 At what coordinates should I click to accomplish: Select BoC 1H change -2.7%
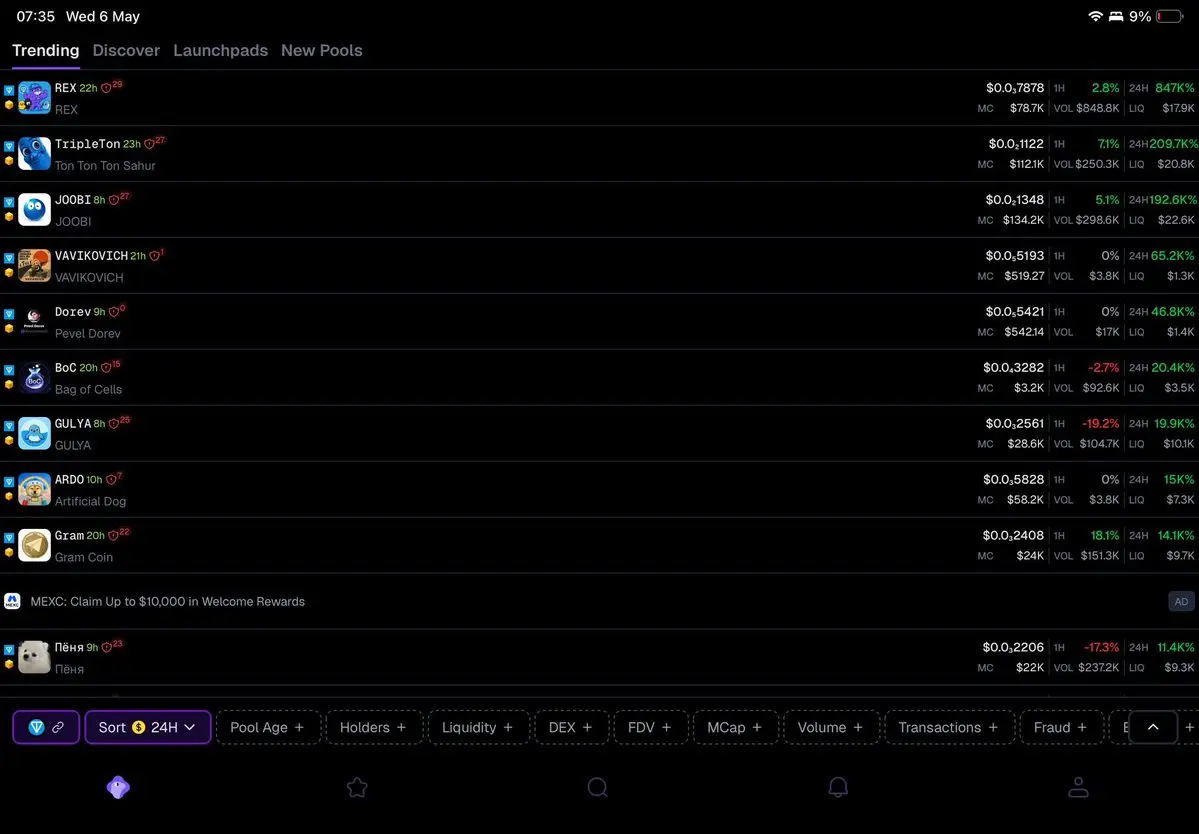tap(1103, 368)
